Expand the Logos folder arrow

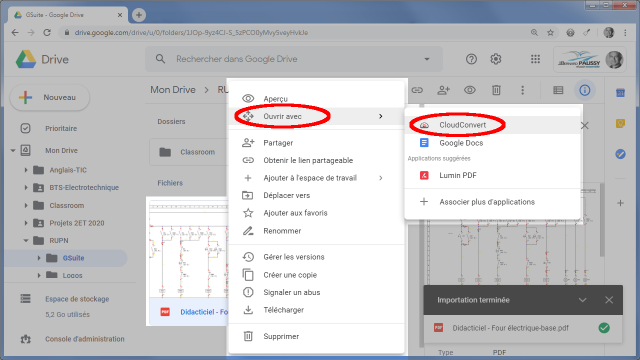click(39, 276)
